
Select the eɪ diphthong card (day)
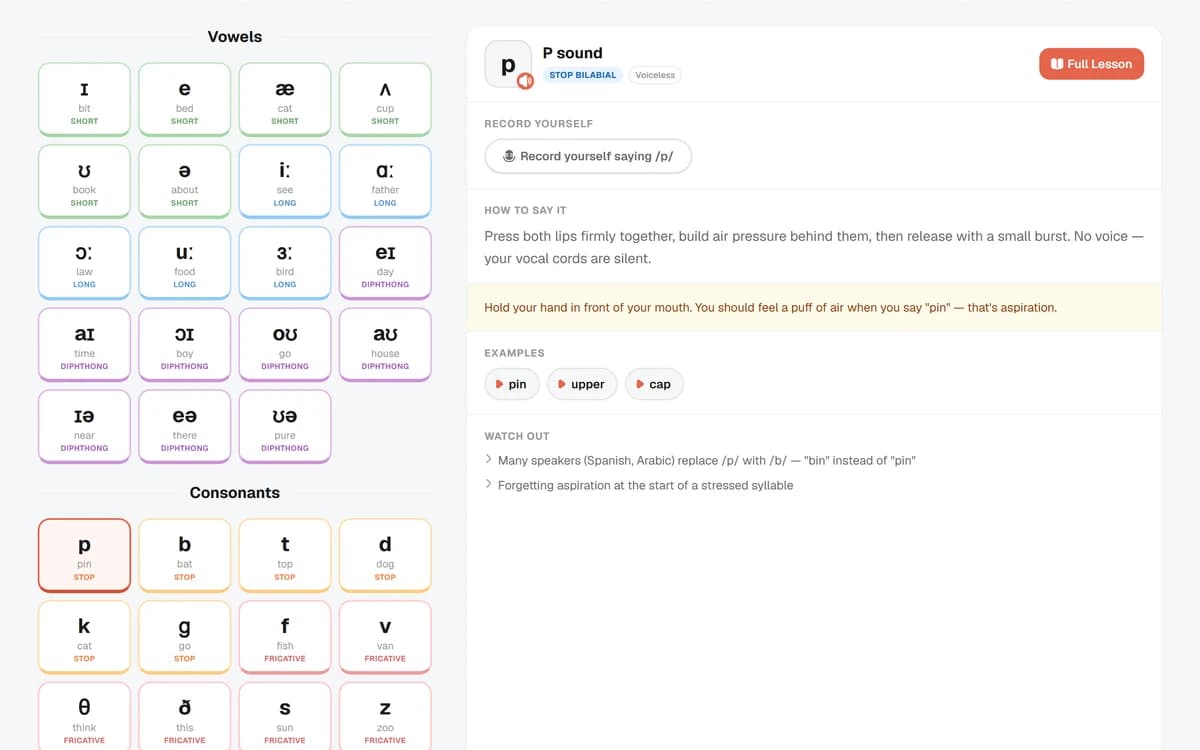(x=385, y=263)
